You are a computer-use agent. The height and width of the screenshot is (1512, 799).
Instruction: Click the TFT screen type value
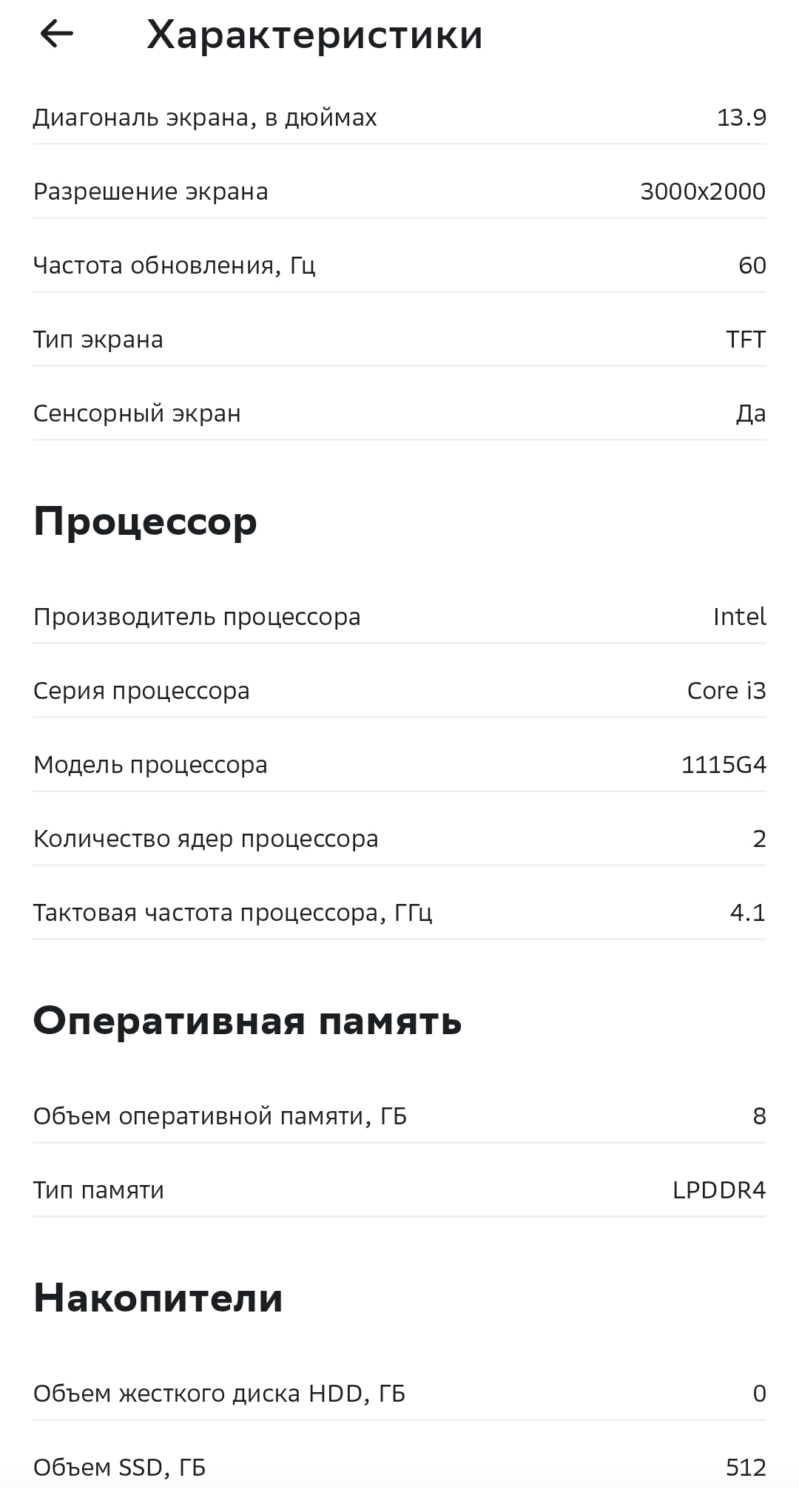point(745,340)
